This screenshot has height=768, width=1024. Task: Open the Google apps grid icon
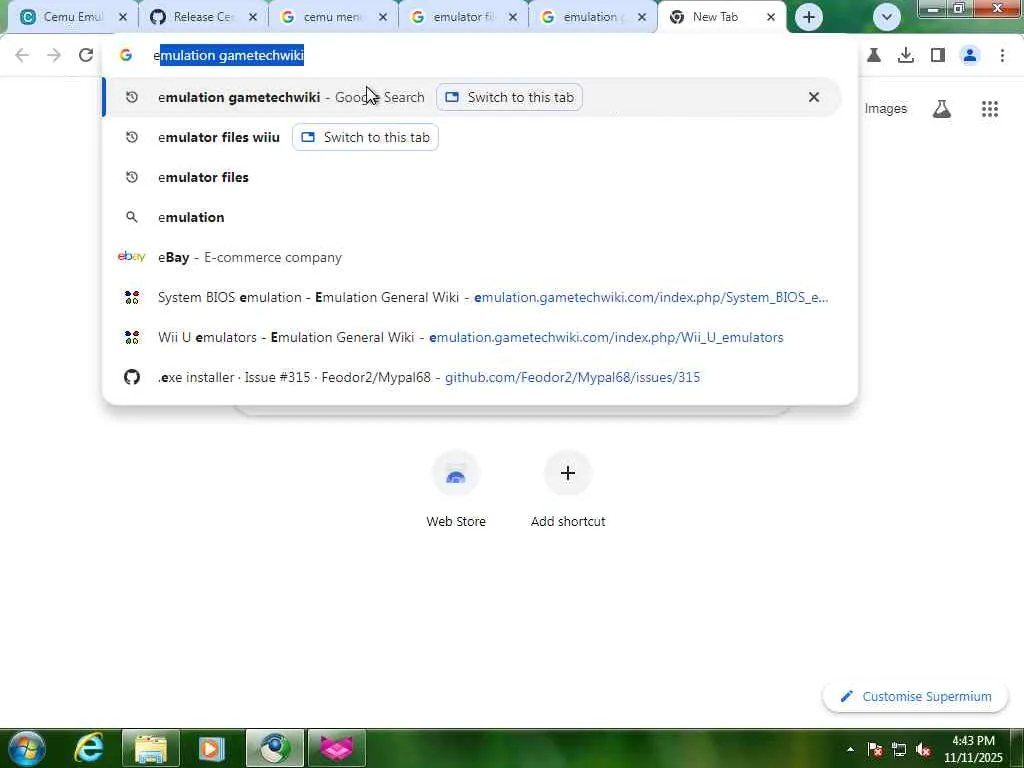click(x=989, y=109)
